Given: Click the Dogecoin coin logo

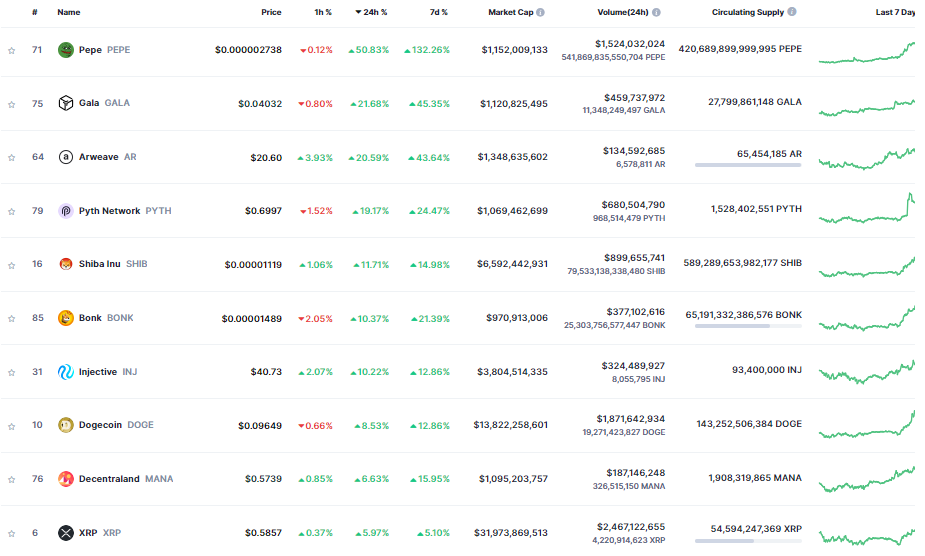Looking at the screenshot, I should (x=65, y=425).
